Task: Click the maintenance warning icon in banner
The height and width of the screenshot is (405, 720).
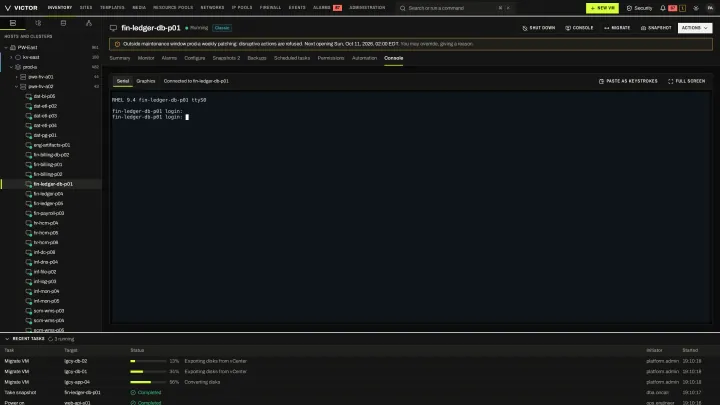Action: 117,44
